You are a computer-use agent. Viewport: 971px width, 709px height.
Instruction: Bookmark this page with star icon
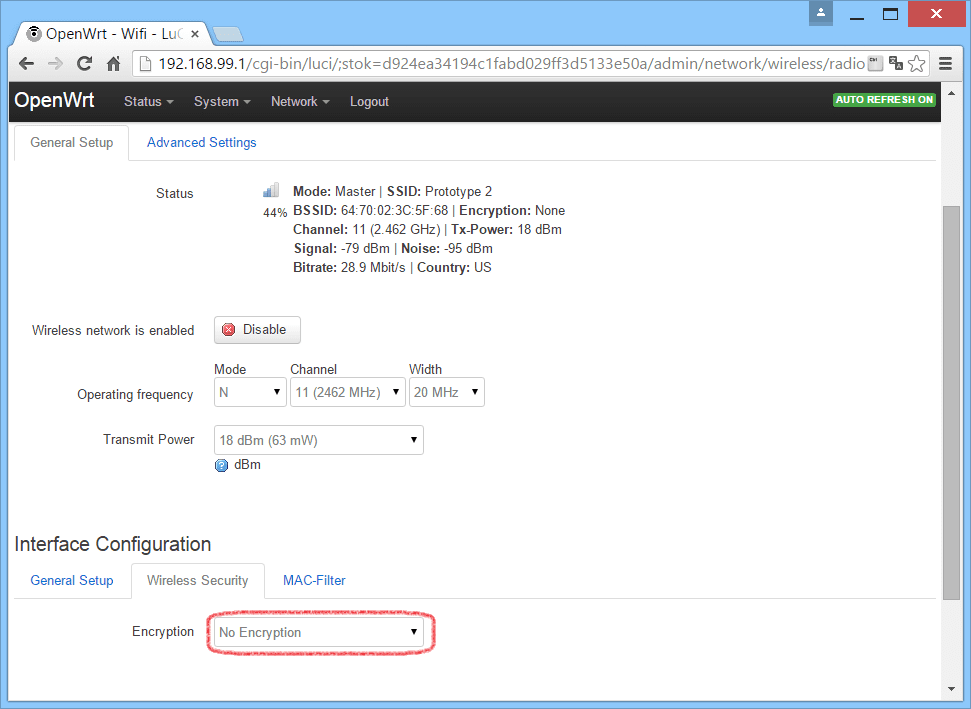pos(917,64)
